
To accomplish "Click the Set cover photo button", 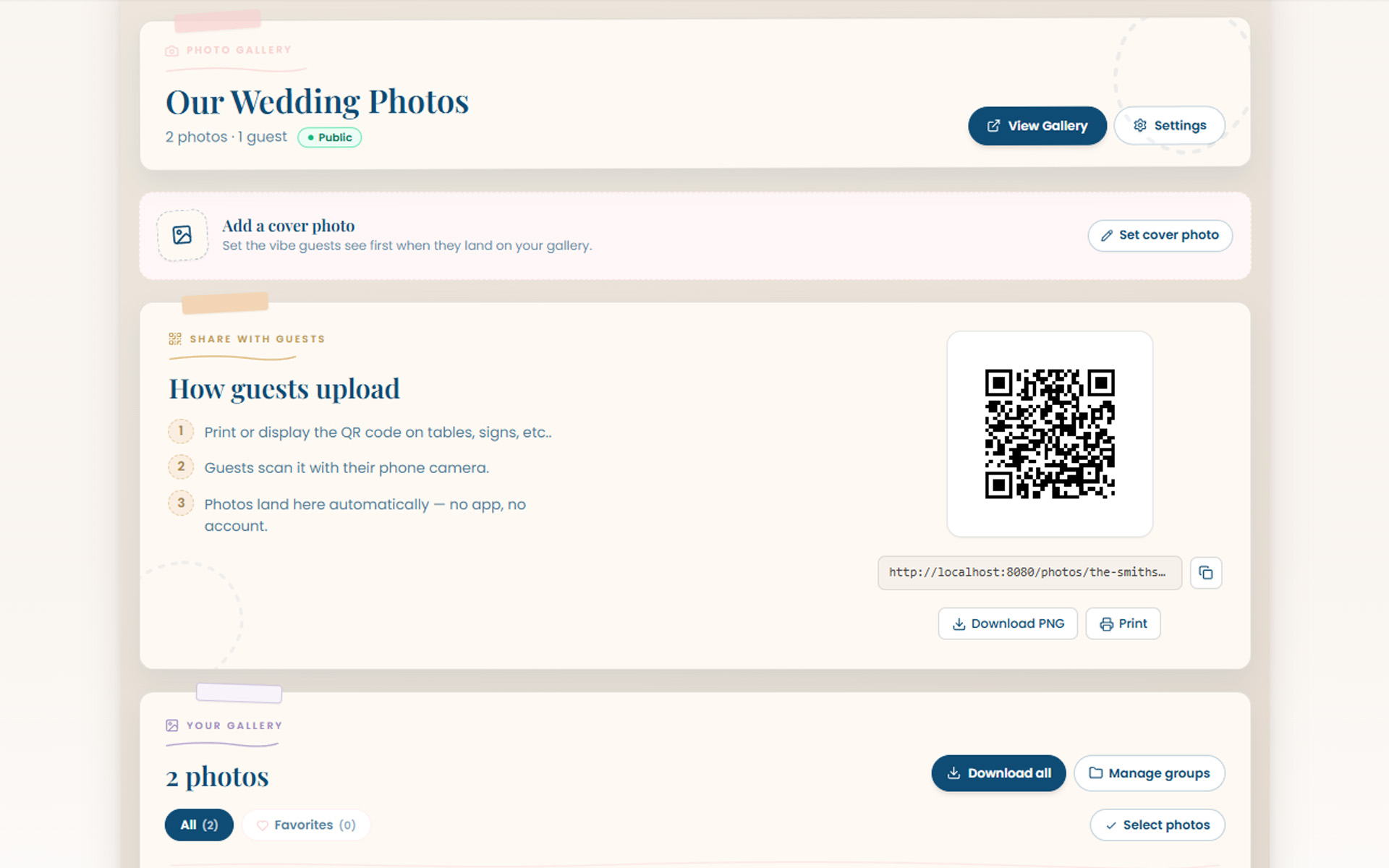I will tap(1160, 235).
